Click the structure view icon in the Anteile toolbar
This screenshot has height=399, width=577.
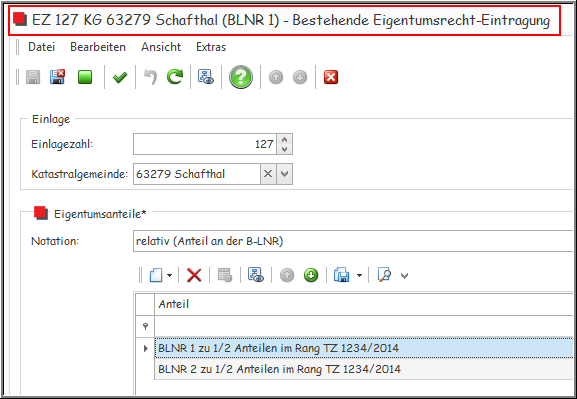pos(255,275)
